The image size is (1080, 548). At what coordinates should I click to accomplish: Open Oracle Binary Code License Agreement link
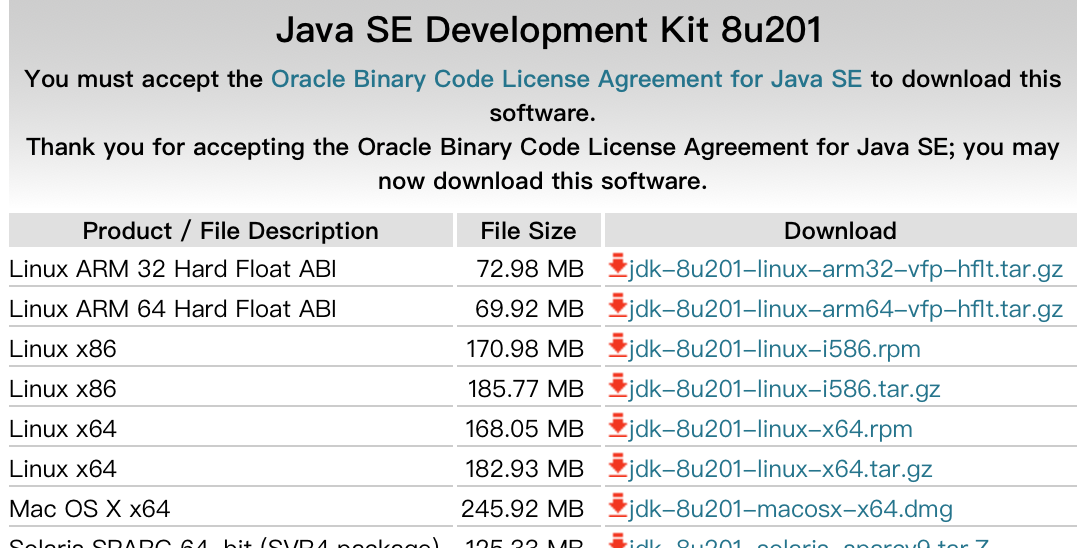[566, 79]
